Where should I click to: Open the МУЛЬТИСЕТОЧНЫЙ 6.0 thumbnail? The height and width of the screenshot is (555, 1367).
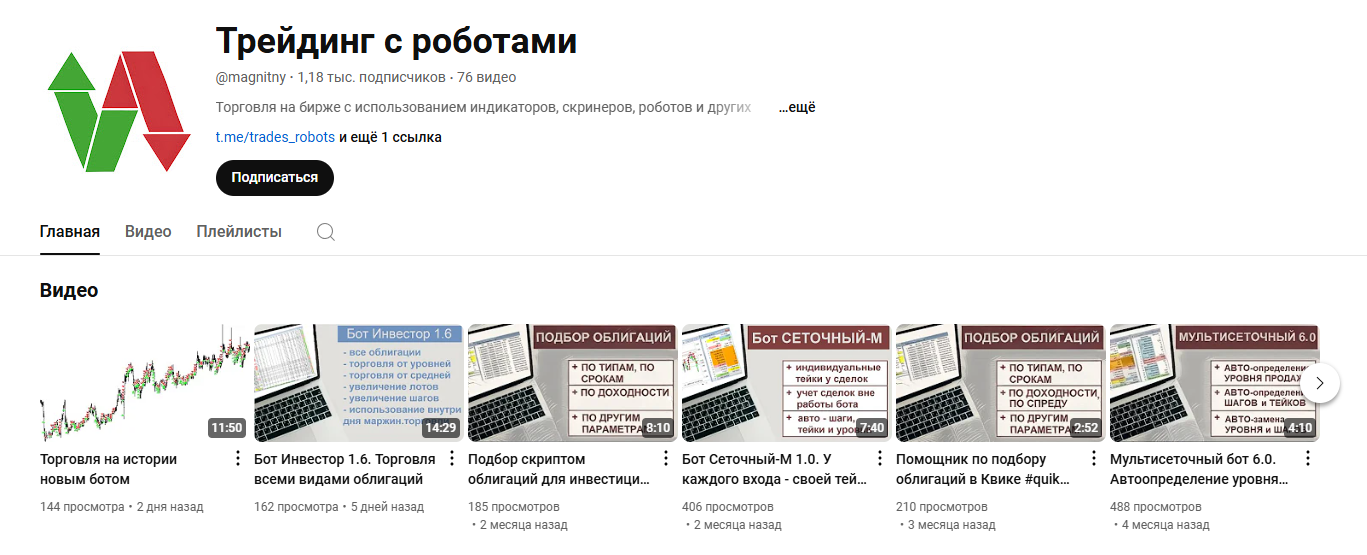pyautogui.click(x=1214, y=383)
